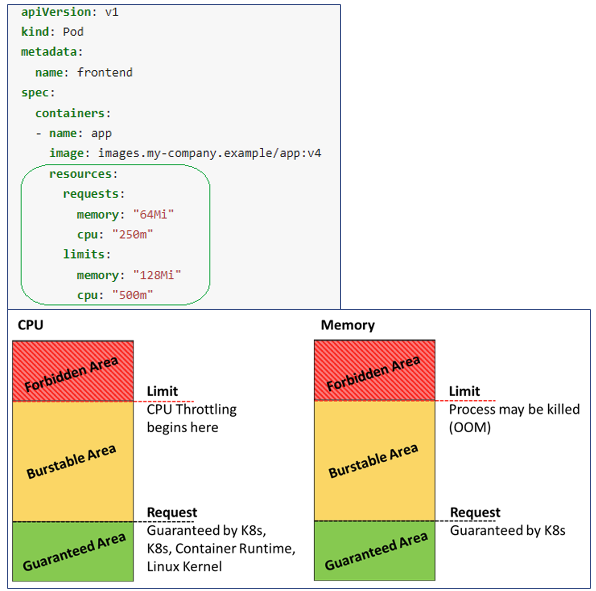Click the limits cpu value "500m"

point(132,295)
